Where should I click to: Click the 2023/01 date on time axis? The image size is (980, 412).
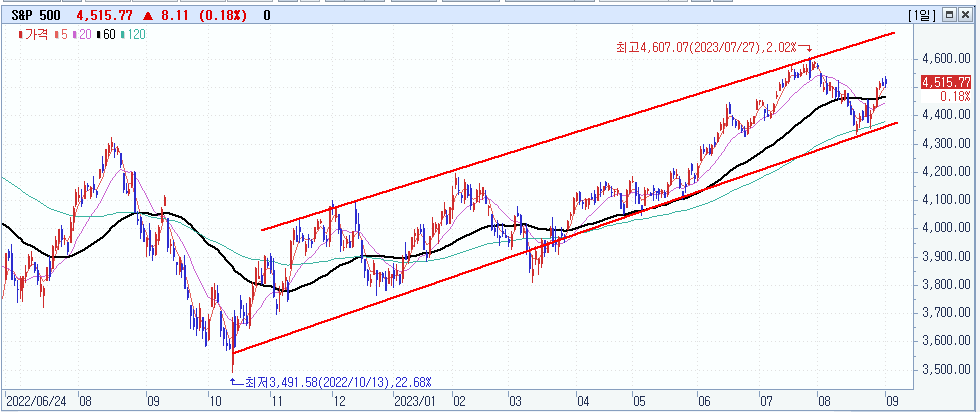tap(414, 401)
